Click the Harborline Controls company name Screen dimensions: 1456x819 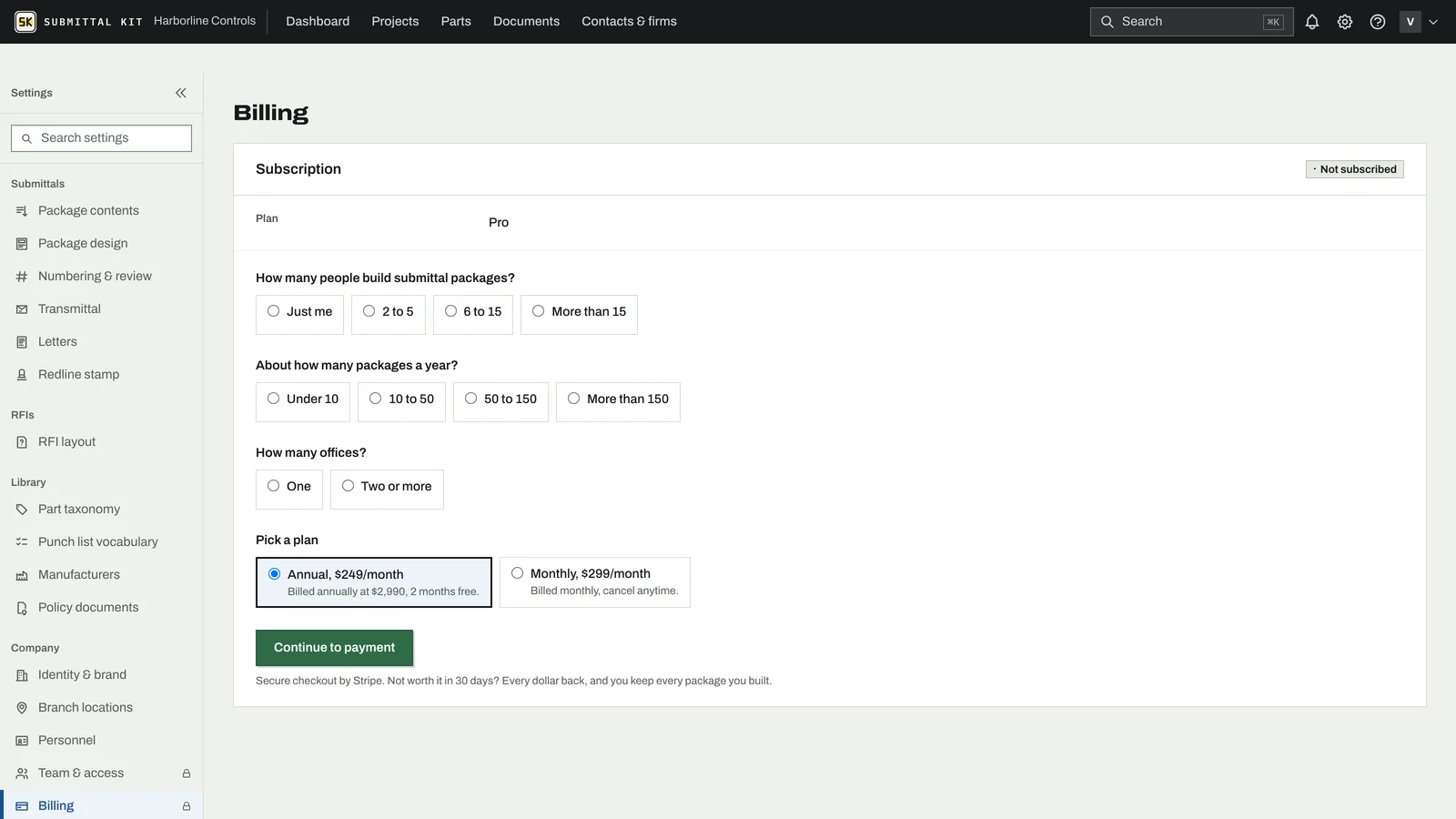coord(205,21)
